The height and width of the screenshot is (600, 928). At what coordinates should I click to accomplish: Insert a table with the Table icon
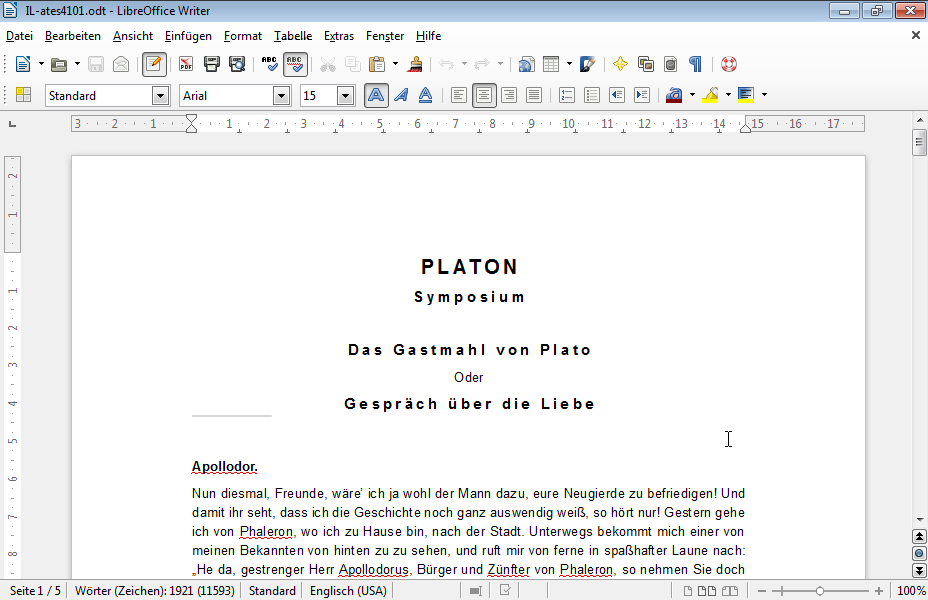click(x=551, y=64)
